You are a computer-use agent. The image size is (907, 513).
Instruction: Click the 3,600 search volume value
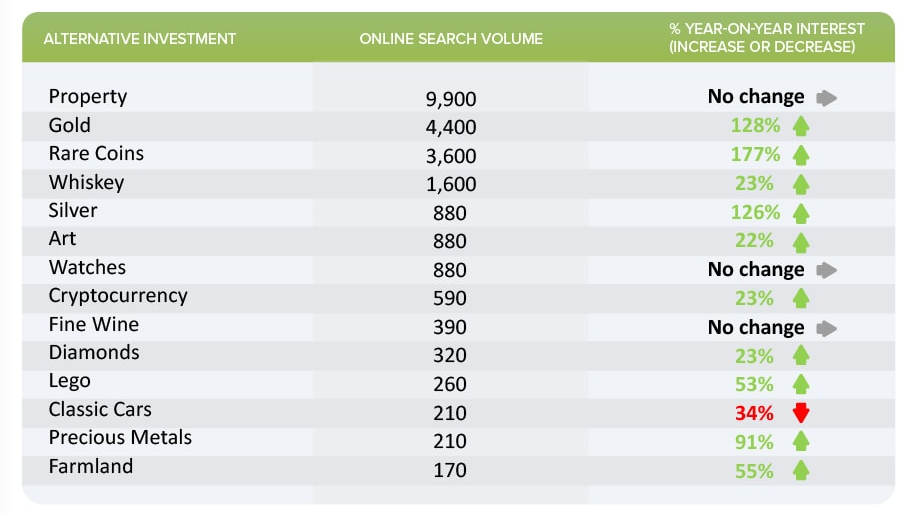(x=451, y=156)
